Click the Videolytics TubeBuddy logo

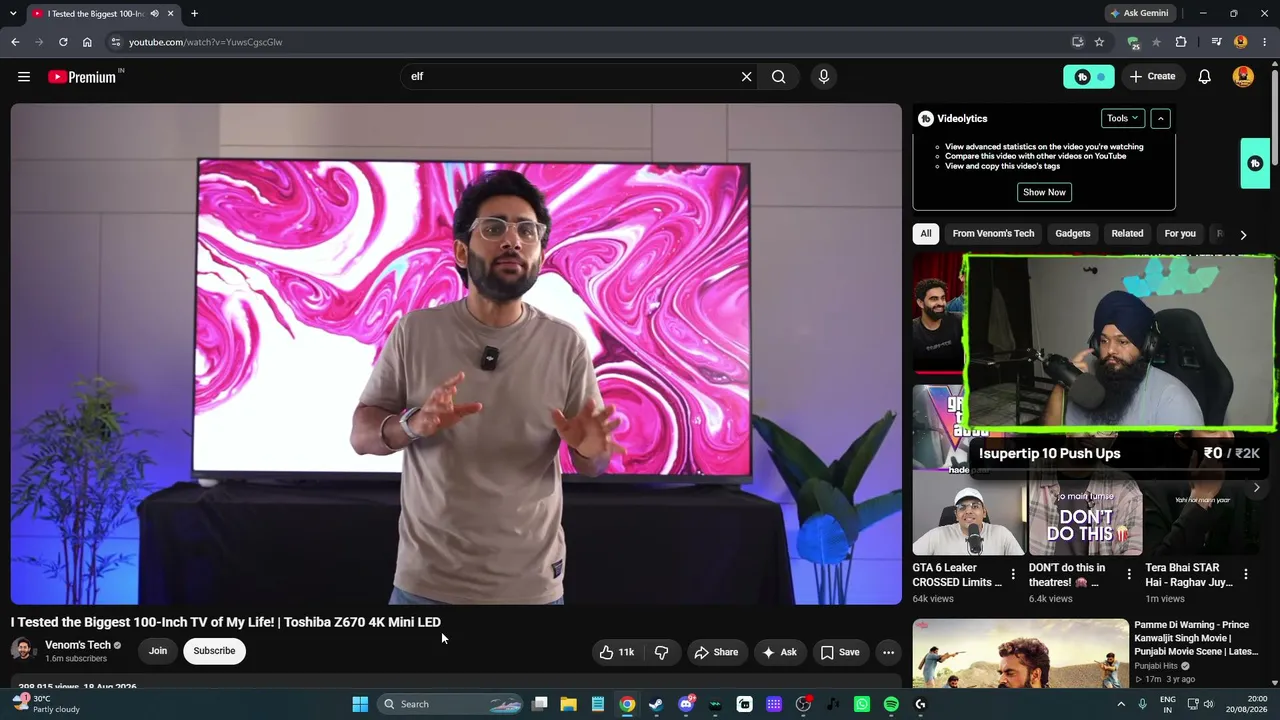tap(926, 118)
